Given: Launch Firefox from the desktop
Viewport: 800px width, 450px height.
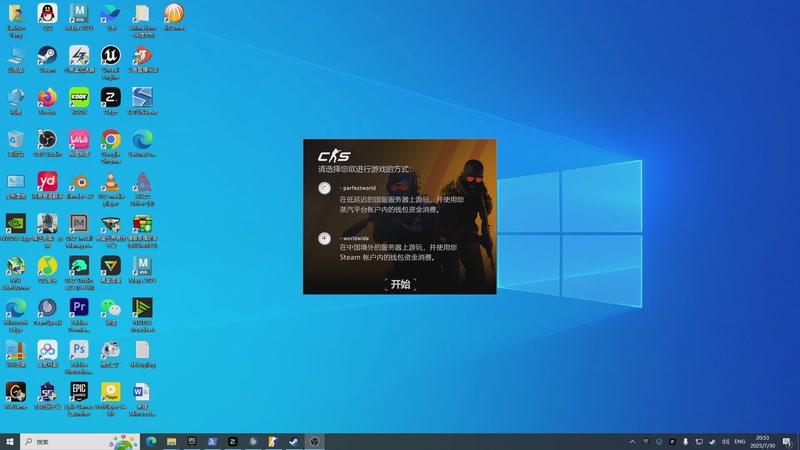Looking at the screenshot, I should click(x=47, y=101).
